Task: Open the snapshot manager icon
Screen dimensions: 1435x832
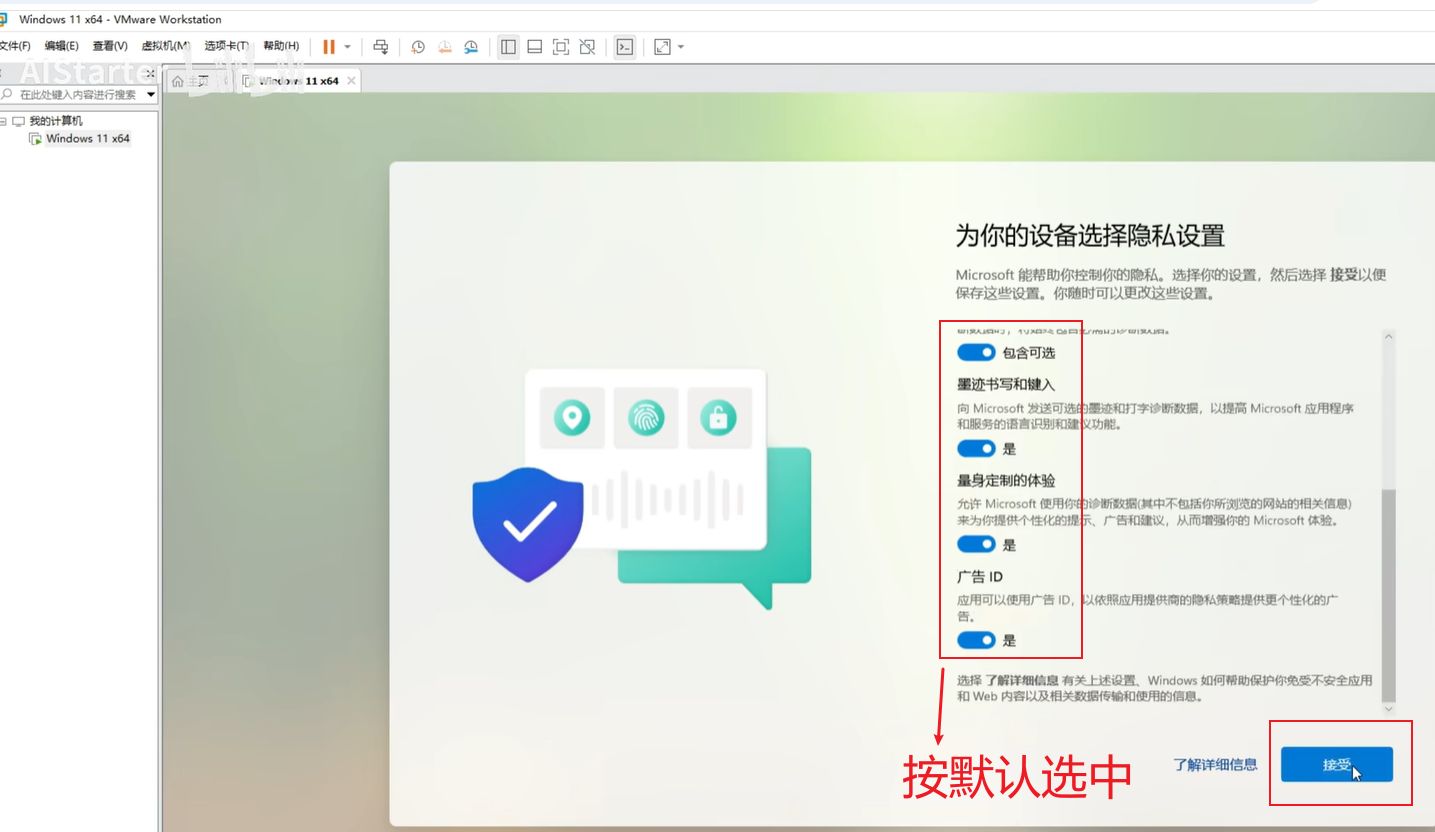Action: click(x=470, y=47)
